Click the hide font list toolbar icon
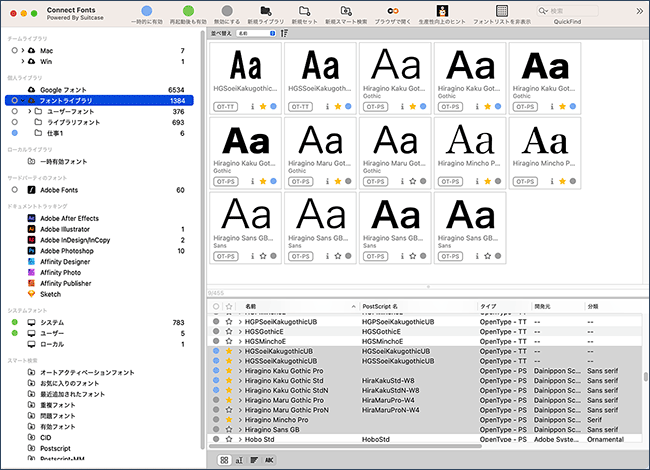Image resolution: width=650 pixels, height=470 pixels. coord(502,11)
